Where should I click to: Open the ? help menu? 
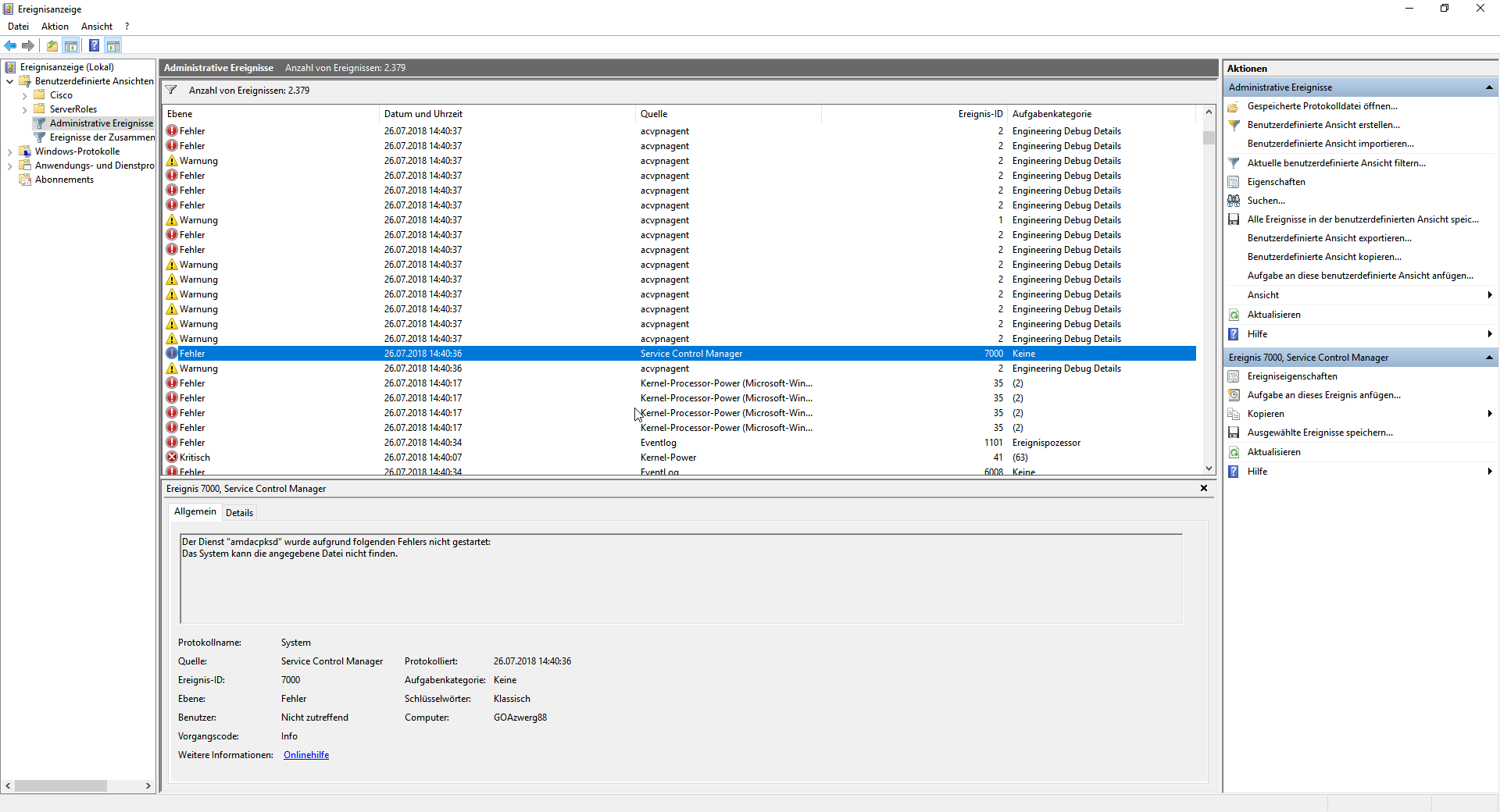click(127, 27)
